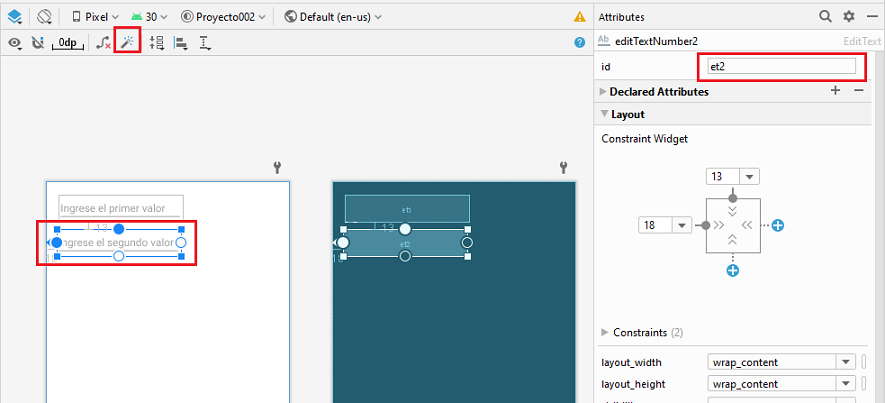
Task: Click the 0dp default margins button
Action: coord(68,43)
